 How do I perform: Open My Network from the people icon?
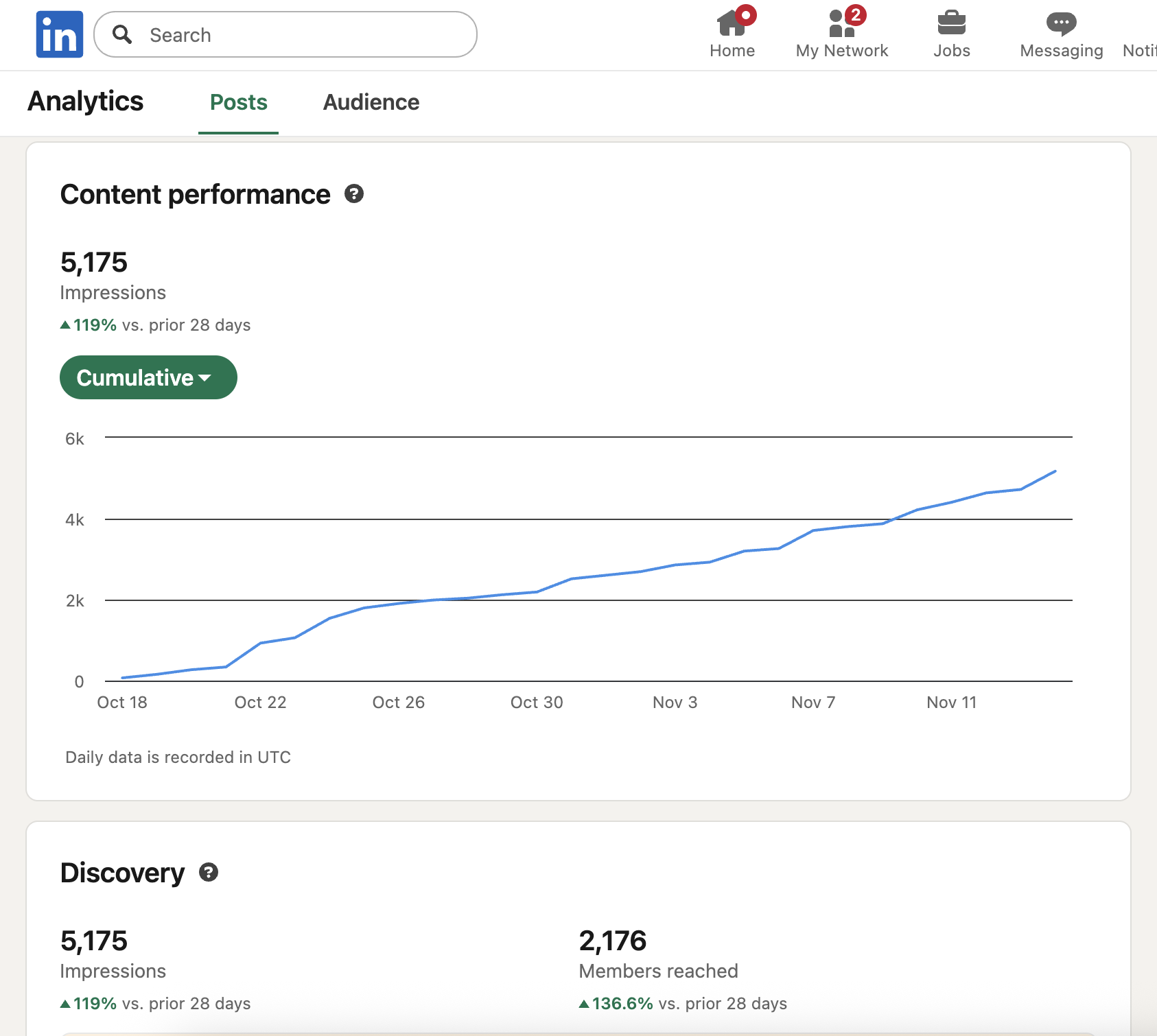[x=841, y=25]
